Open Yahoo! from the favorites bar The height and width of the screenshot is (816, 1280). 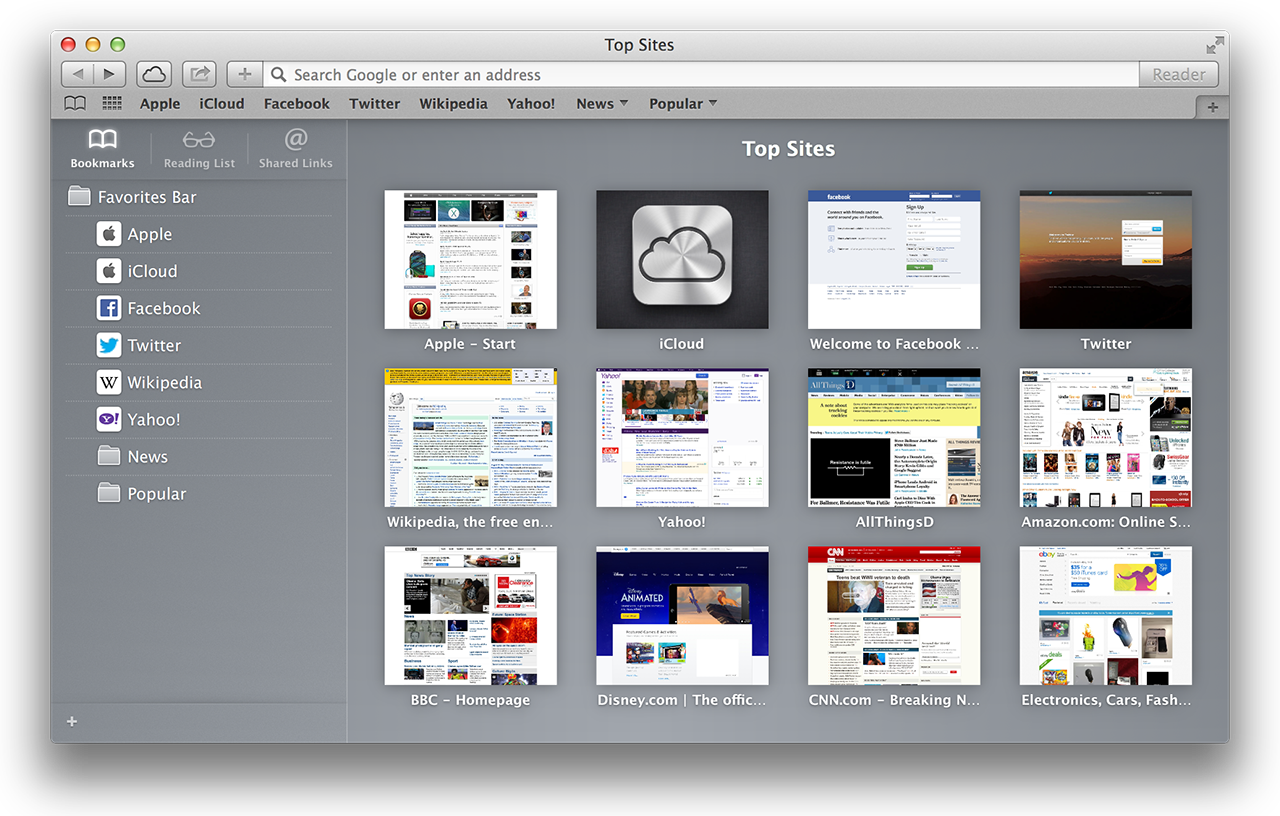[x=531, y=104]
